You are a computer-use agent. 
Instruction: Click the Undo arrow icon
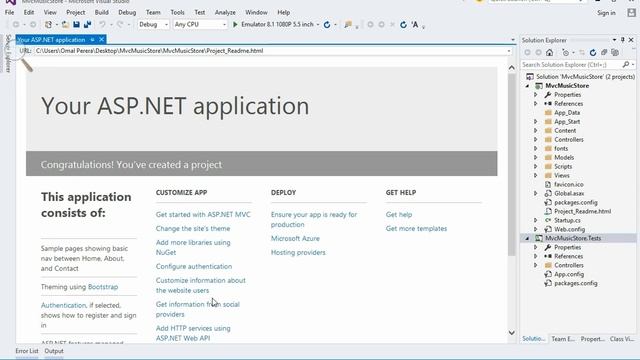[x=102, y=24]
